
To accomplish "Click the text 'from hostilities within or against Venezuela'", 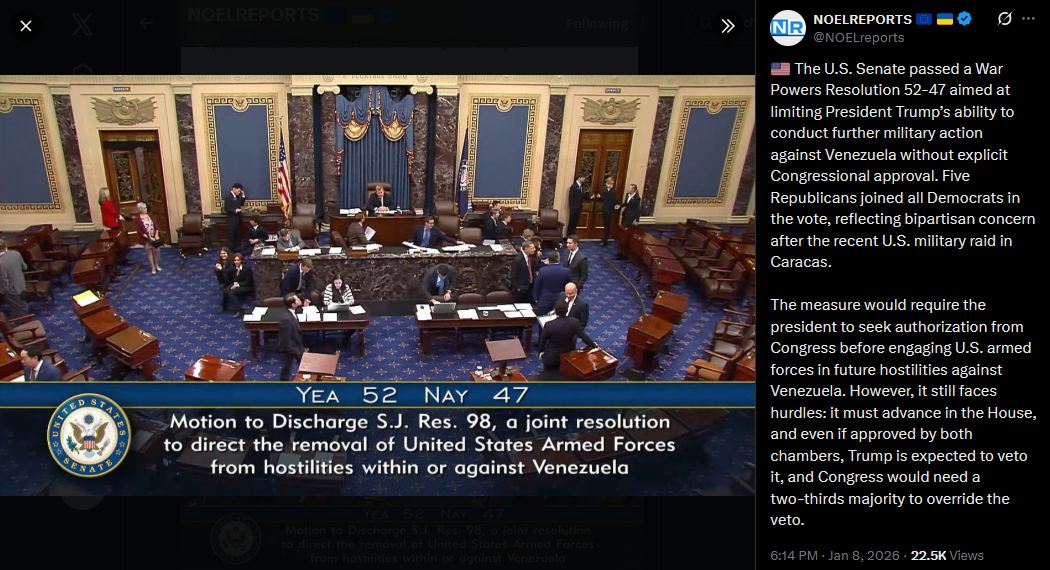I will (x=420, y=468).
